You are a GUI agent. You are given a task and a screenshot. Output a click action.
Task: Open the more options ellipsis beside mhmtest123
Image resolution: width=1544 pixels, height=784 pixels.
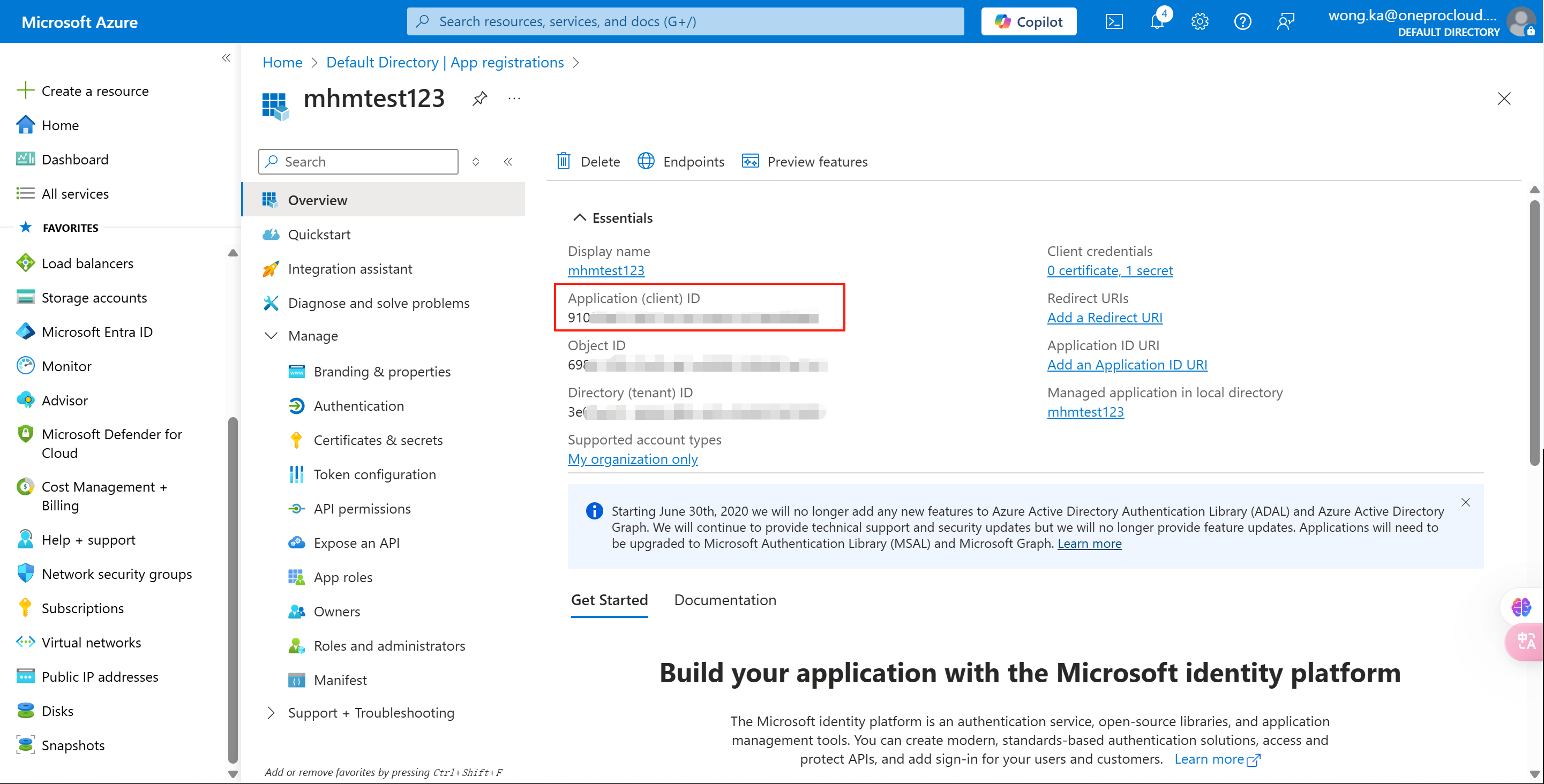514,98
